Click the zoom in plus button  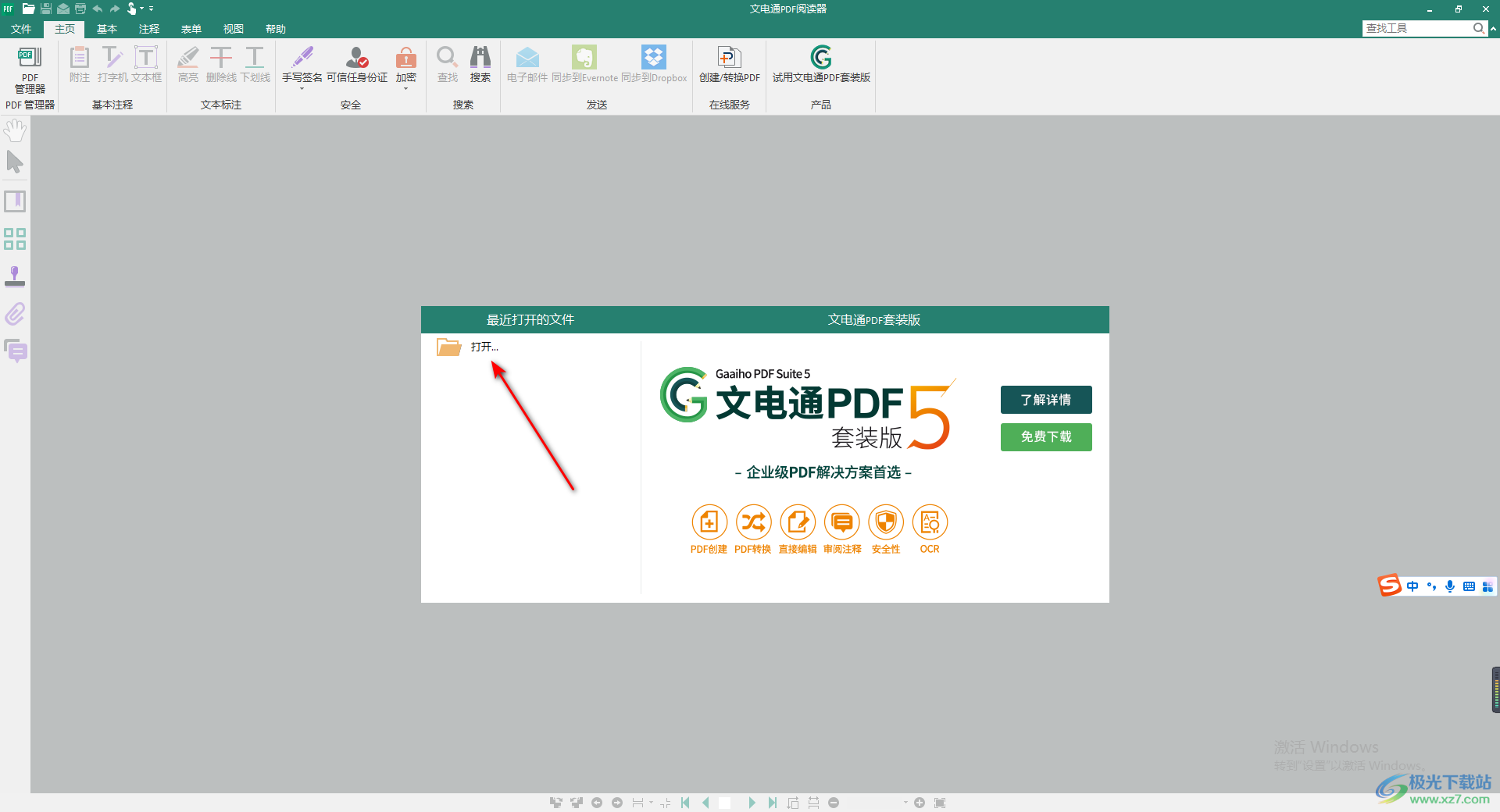coord(920,803)
